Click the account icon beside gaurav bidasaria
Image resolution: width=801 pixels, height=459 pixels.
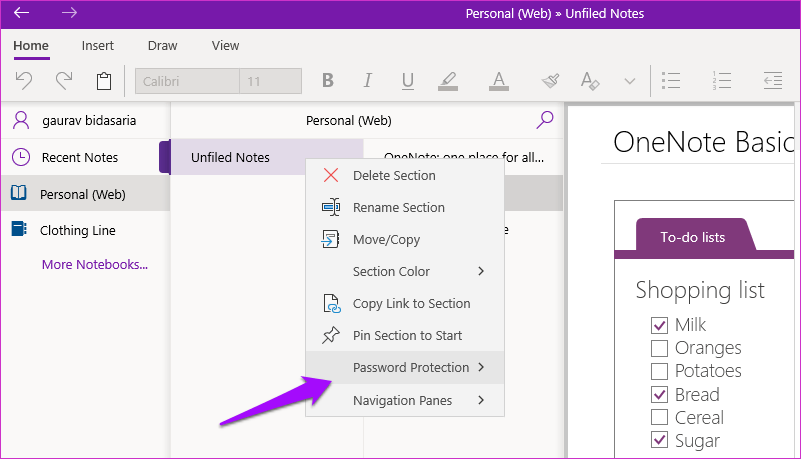pyautogui.click(x=21, y=120)
